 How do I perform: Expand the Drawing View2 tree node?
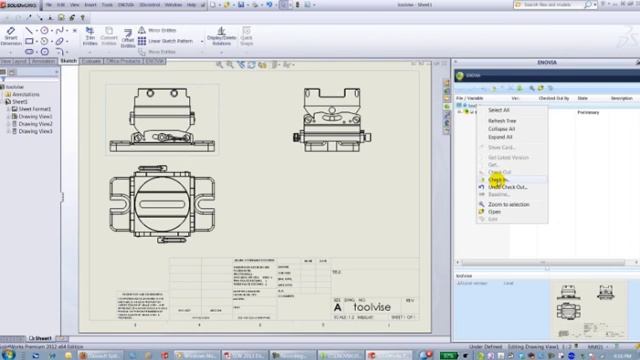[x=8, y=124]
